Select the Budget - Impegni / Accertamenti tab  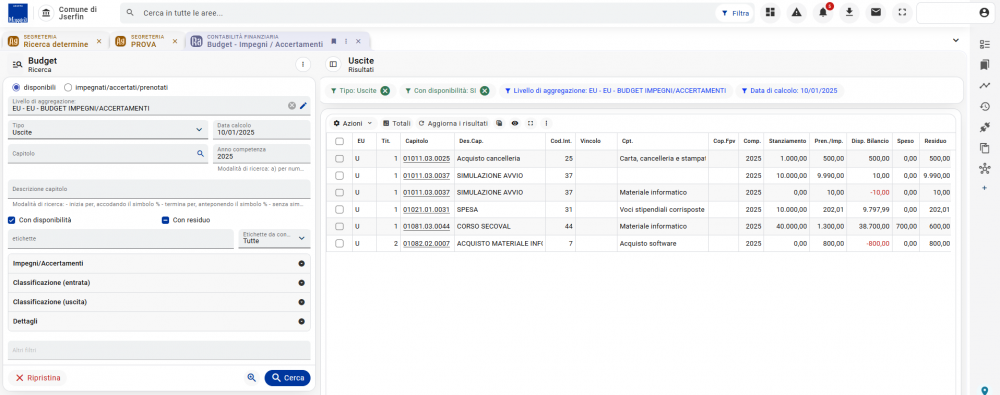pyautogui.click(x=265, y=41)
